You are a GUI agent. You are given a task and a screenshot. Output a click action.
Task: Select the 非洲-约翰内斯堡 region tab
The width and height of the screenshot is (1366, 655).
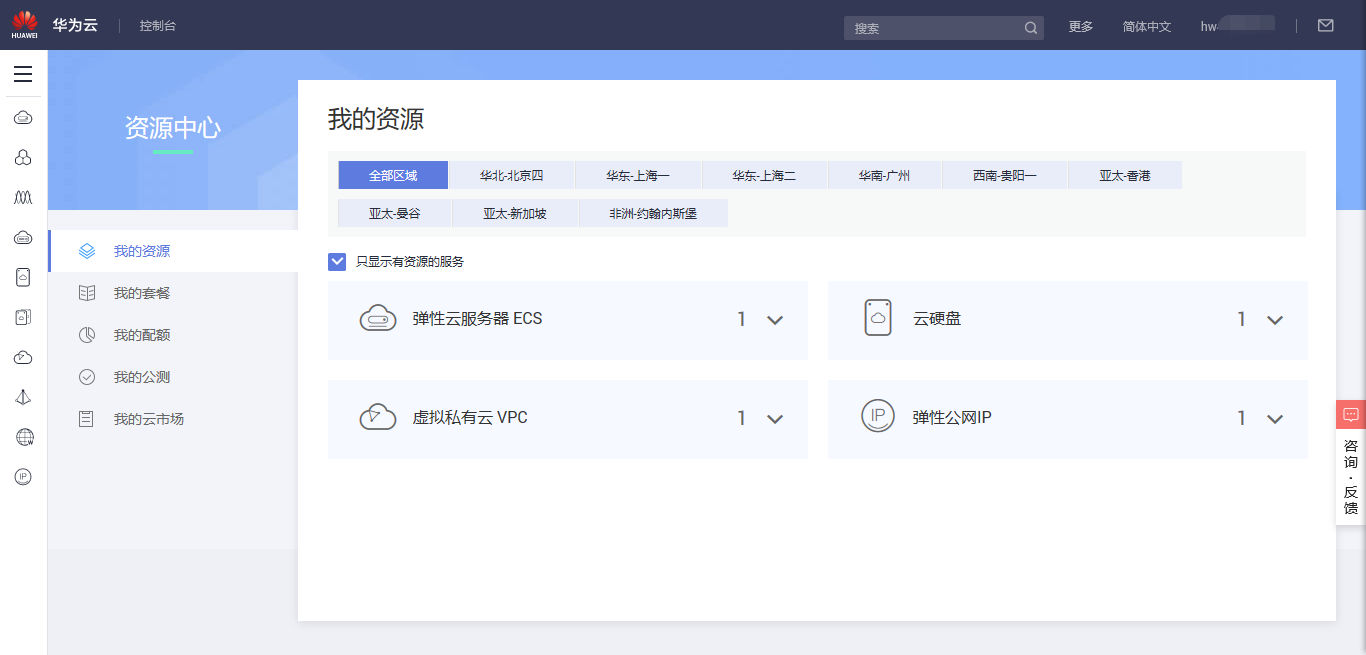[x=653, y=213]
